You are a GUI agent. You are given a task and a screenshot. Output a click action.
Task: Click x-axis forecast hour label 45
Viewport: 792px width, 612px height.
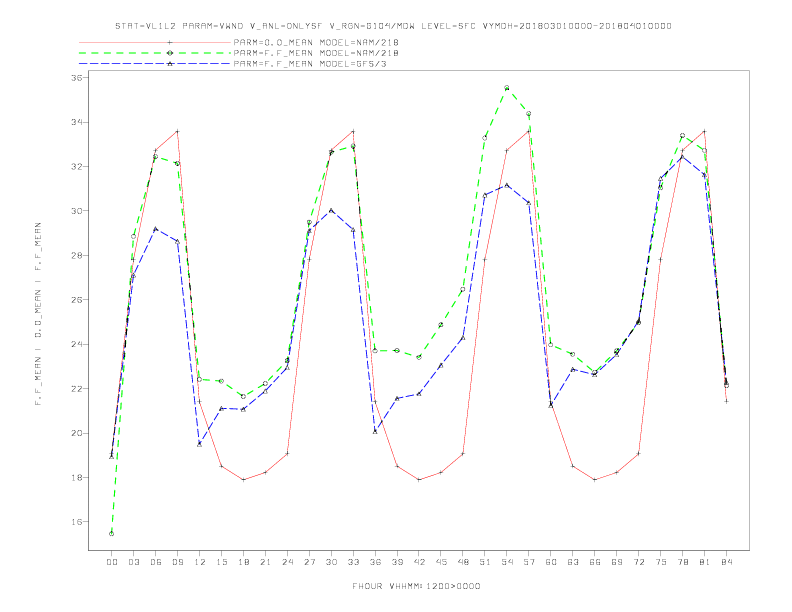[x=441, y=562]
